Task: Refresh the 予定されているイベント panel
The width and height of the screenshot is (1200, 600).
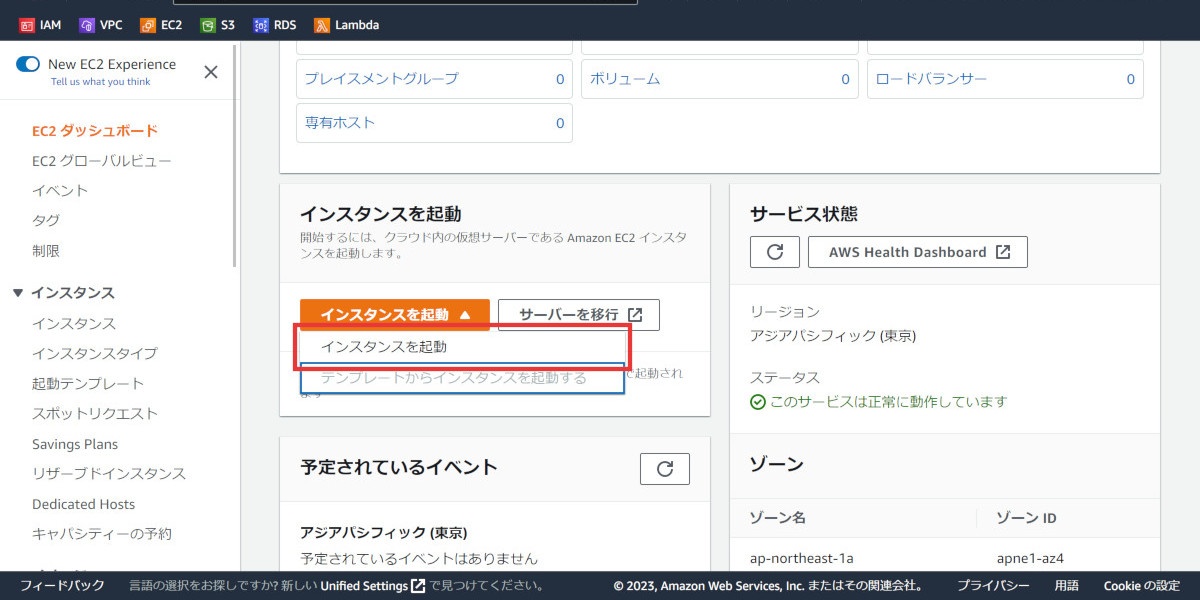Action: click(665, 469)
